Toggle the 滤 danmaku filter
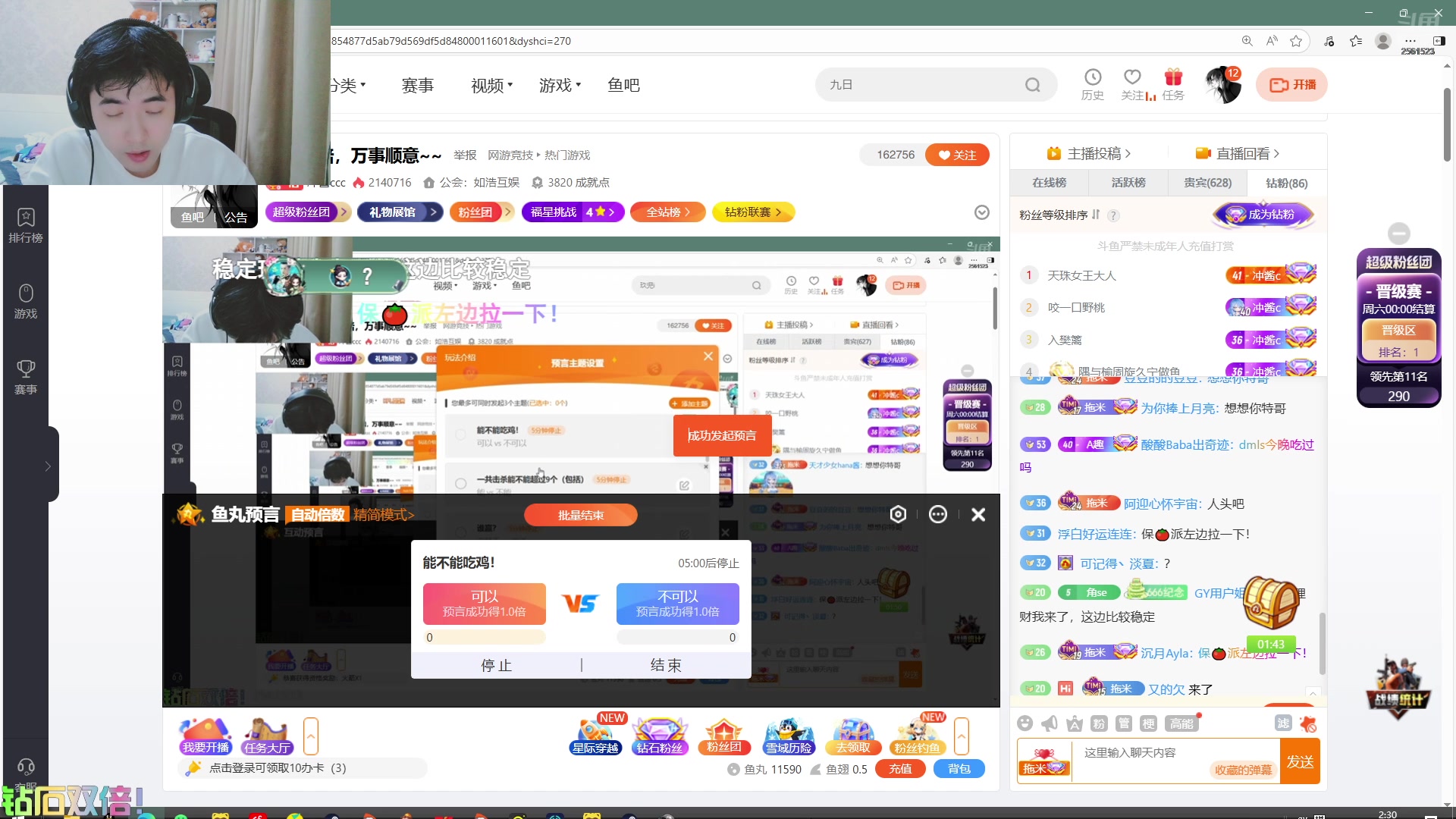The width and height of the screenshot is (1456, 819). (x=1283, y=723)
